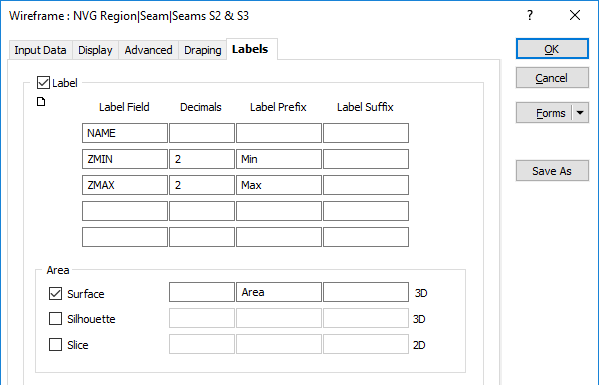Viewport: 601px width, 385px height.
Task: Click the Label Suffix field in ZMAX row
Action: [366, 185]
